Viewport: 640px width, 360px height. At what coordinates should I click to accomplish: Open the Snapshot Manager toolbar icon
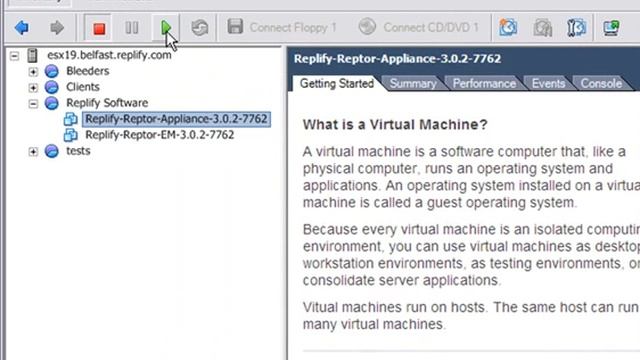[576, 27]
